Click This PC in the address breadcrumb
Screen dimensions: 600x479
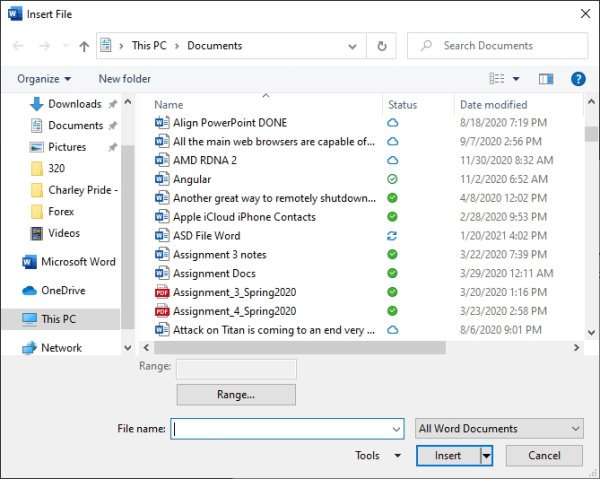149,46
